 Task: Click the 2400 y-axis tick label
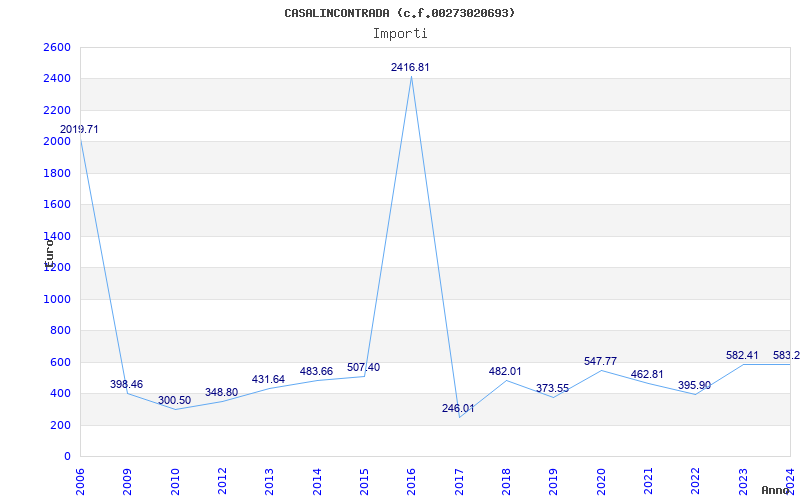coord(57,79)
